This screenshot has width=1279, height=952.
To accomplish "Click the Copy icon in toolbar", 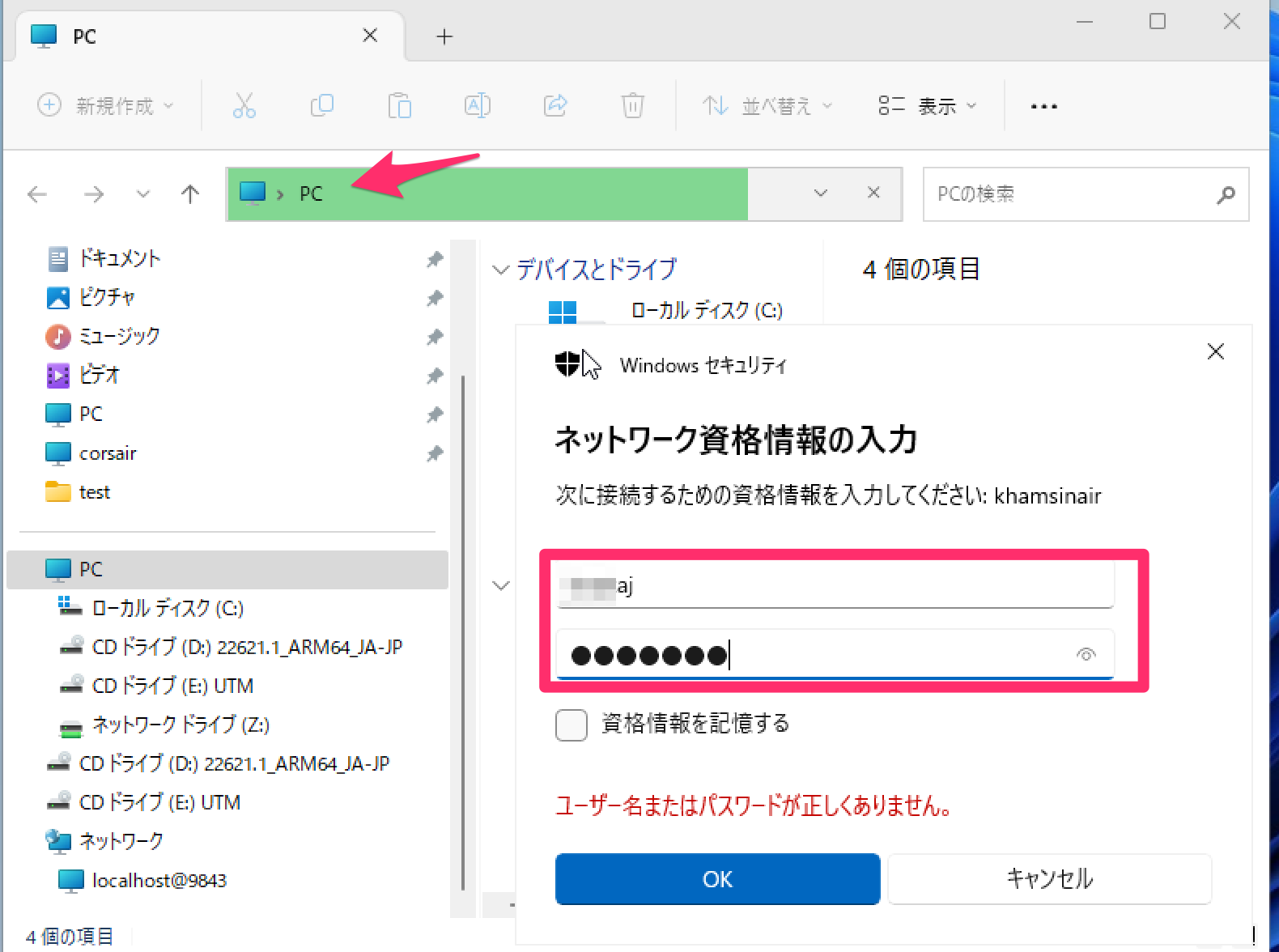I will (x=322, y=105).
